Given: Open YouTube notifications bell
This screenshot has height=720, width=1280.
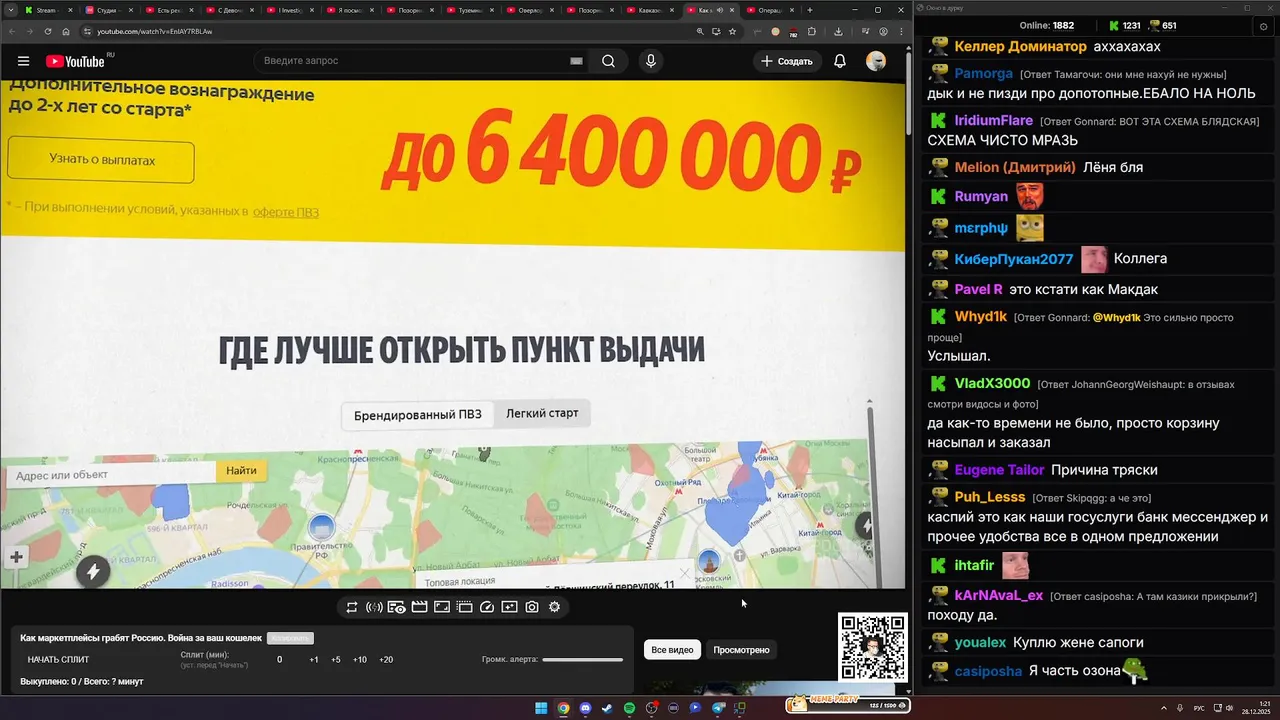Looking at the screenshot, I should coord(840,61).
